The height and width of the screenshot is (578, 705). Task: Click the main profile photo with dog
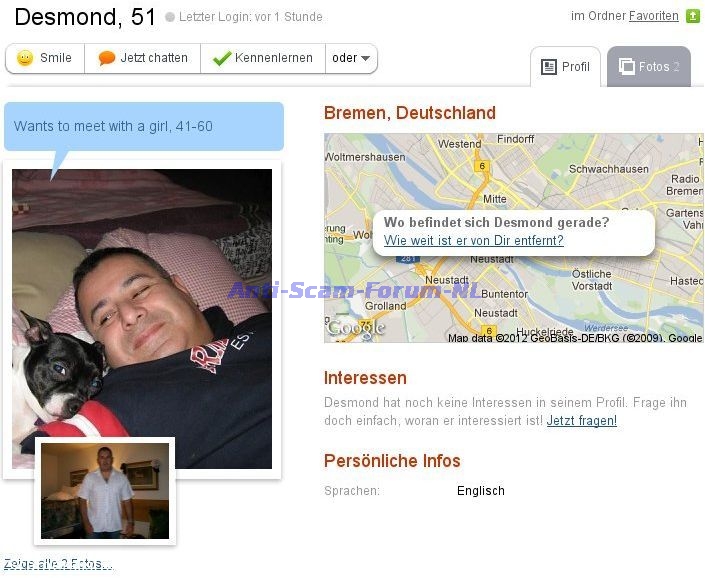point(142,319)
